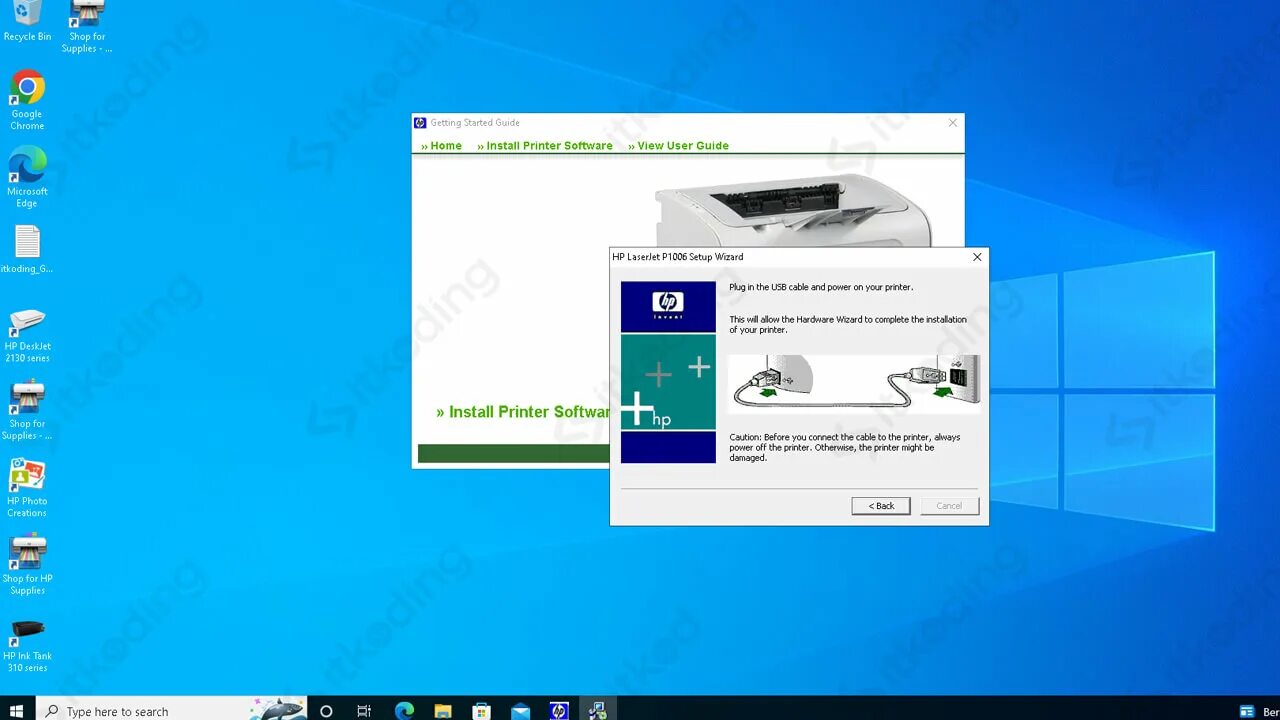Open Mail app from the taskbar

tap(521, 711)
